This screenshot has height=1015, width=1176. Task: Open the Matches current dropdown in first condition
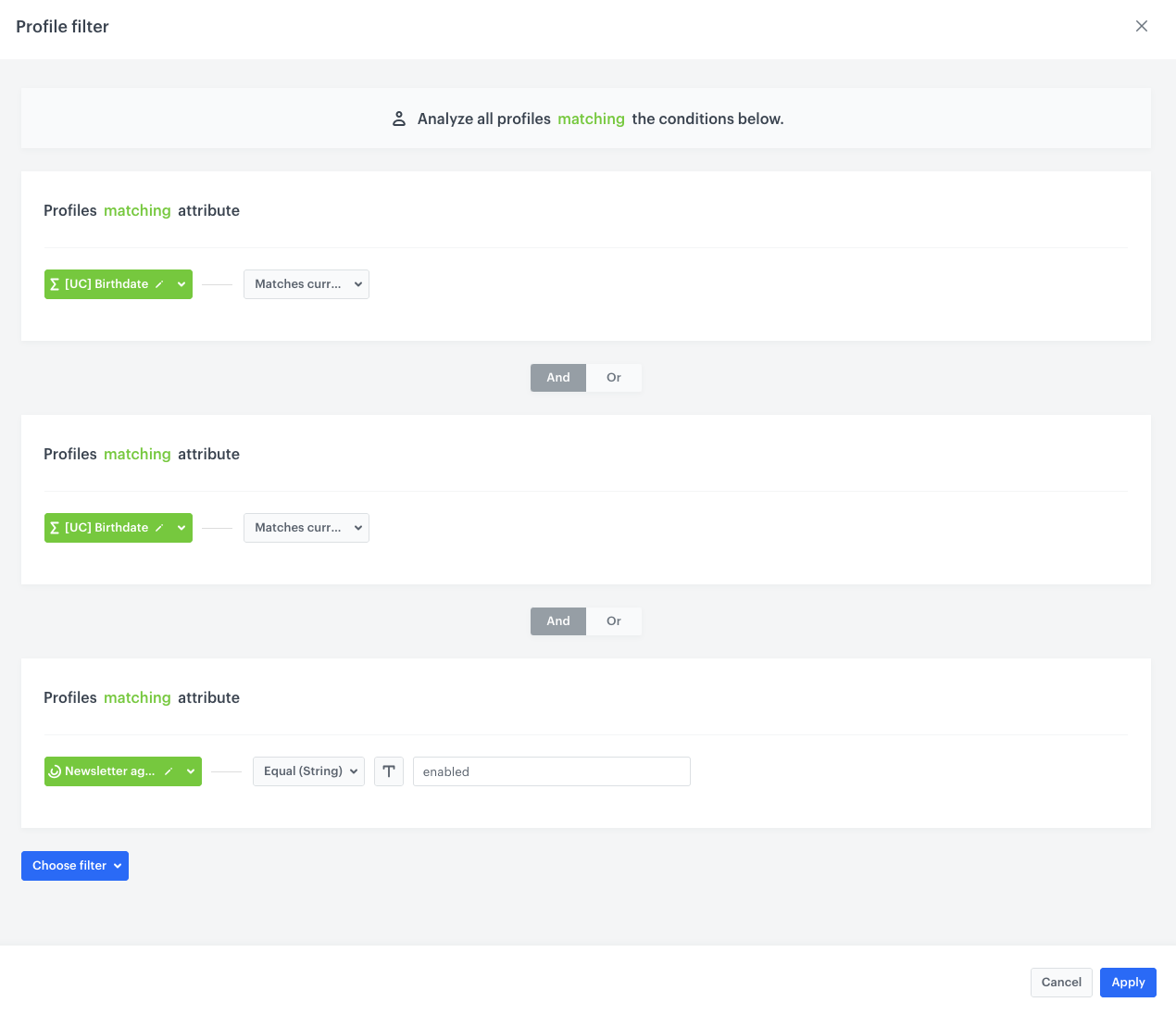coord(306,284)
